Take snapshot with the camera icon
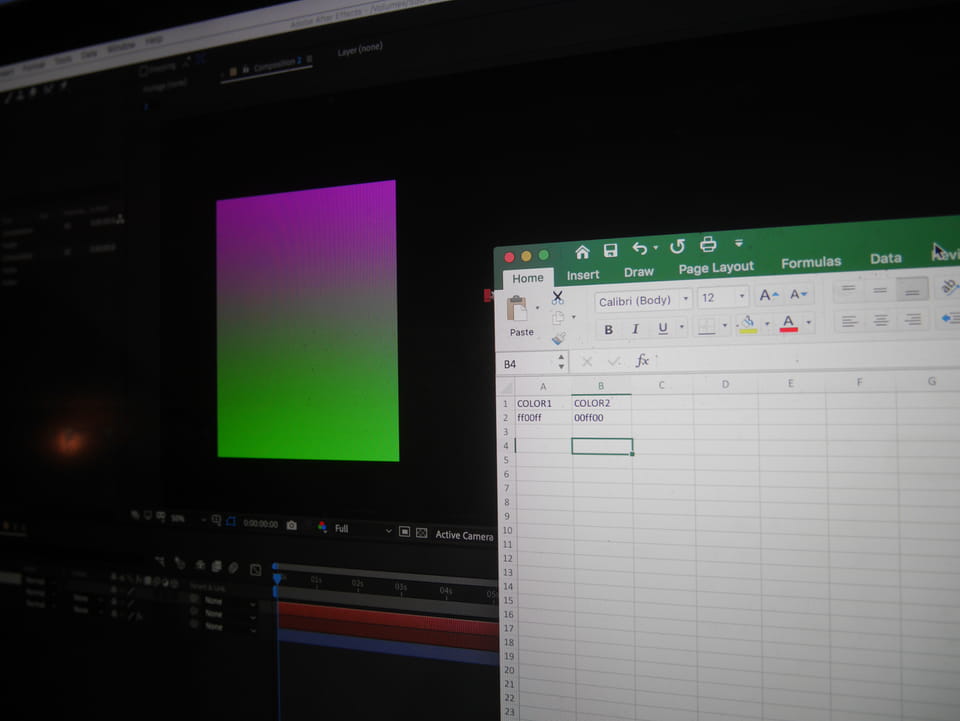The height and width of the screenshot is (721, 960). point(291,525)
